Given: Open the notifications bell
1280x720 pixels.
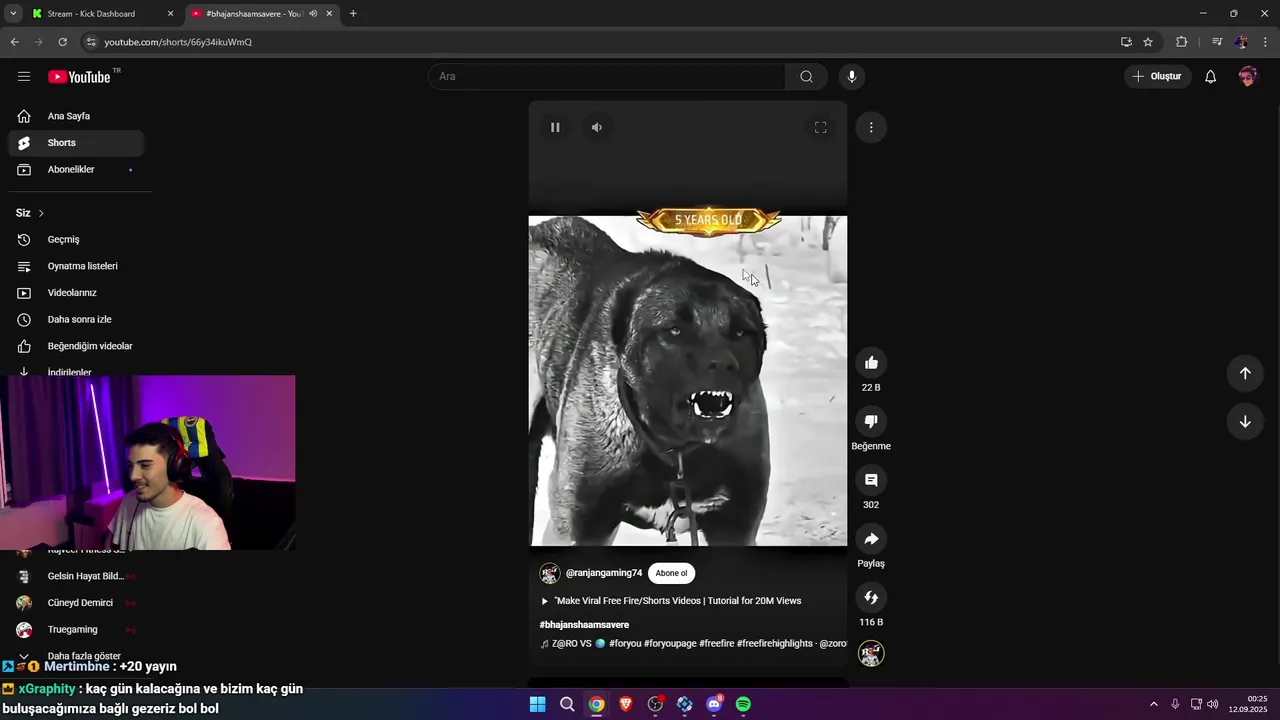Looking at the screenshot, I should [1210, 76].
